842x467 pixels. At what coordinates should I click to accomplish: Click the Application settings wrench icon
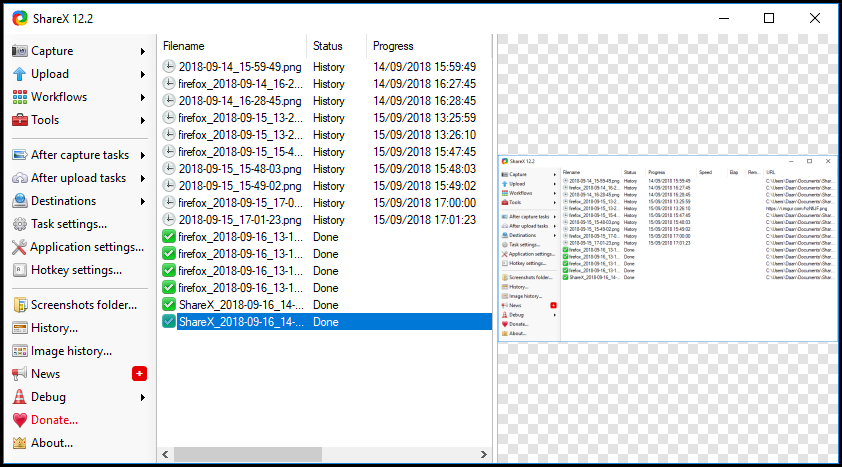point(19,247)
